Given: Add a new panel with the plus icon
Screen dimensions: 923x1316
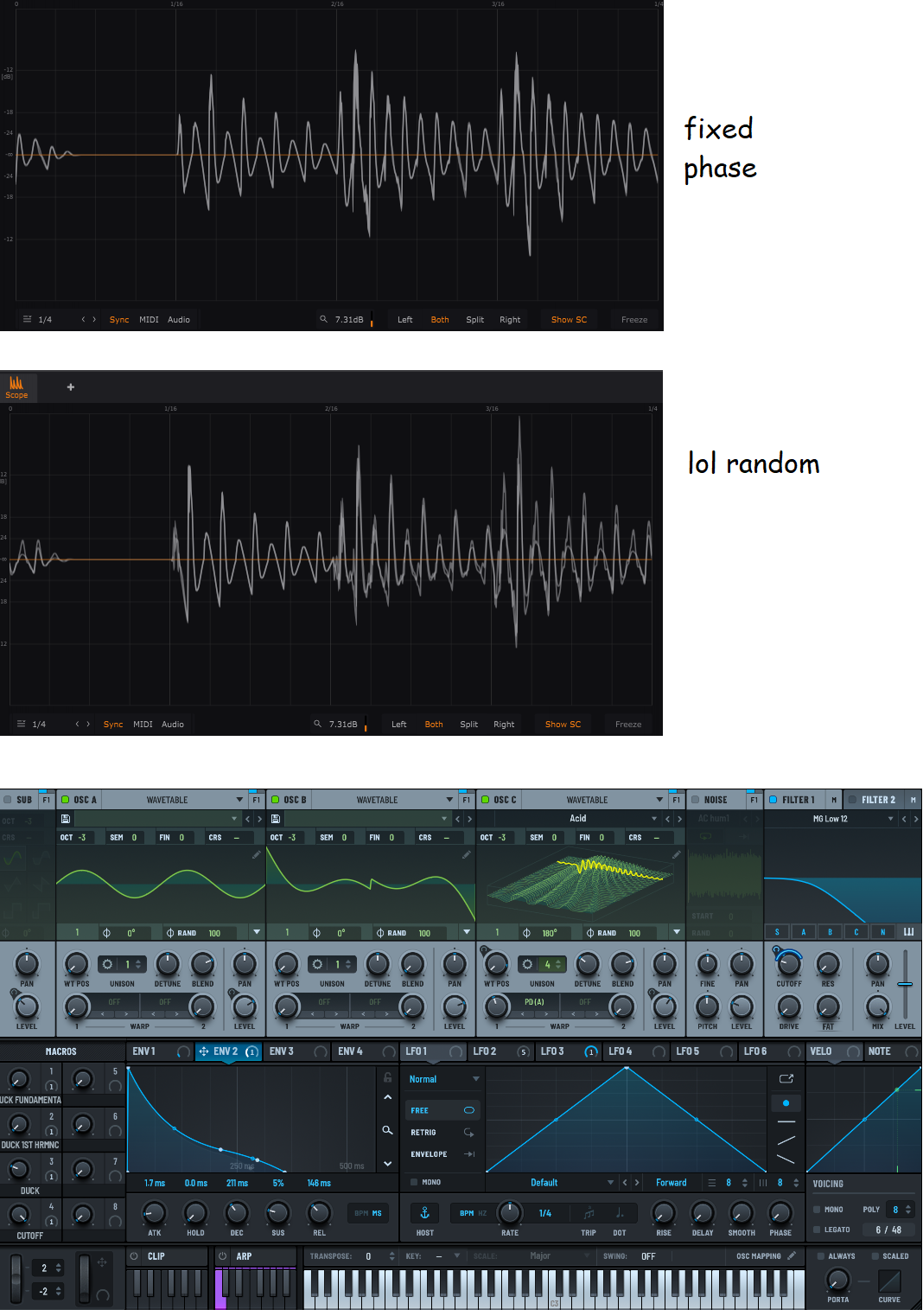Looking at the screenshot, I should (x=71, y=386).
